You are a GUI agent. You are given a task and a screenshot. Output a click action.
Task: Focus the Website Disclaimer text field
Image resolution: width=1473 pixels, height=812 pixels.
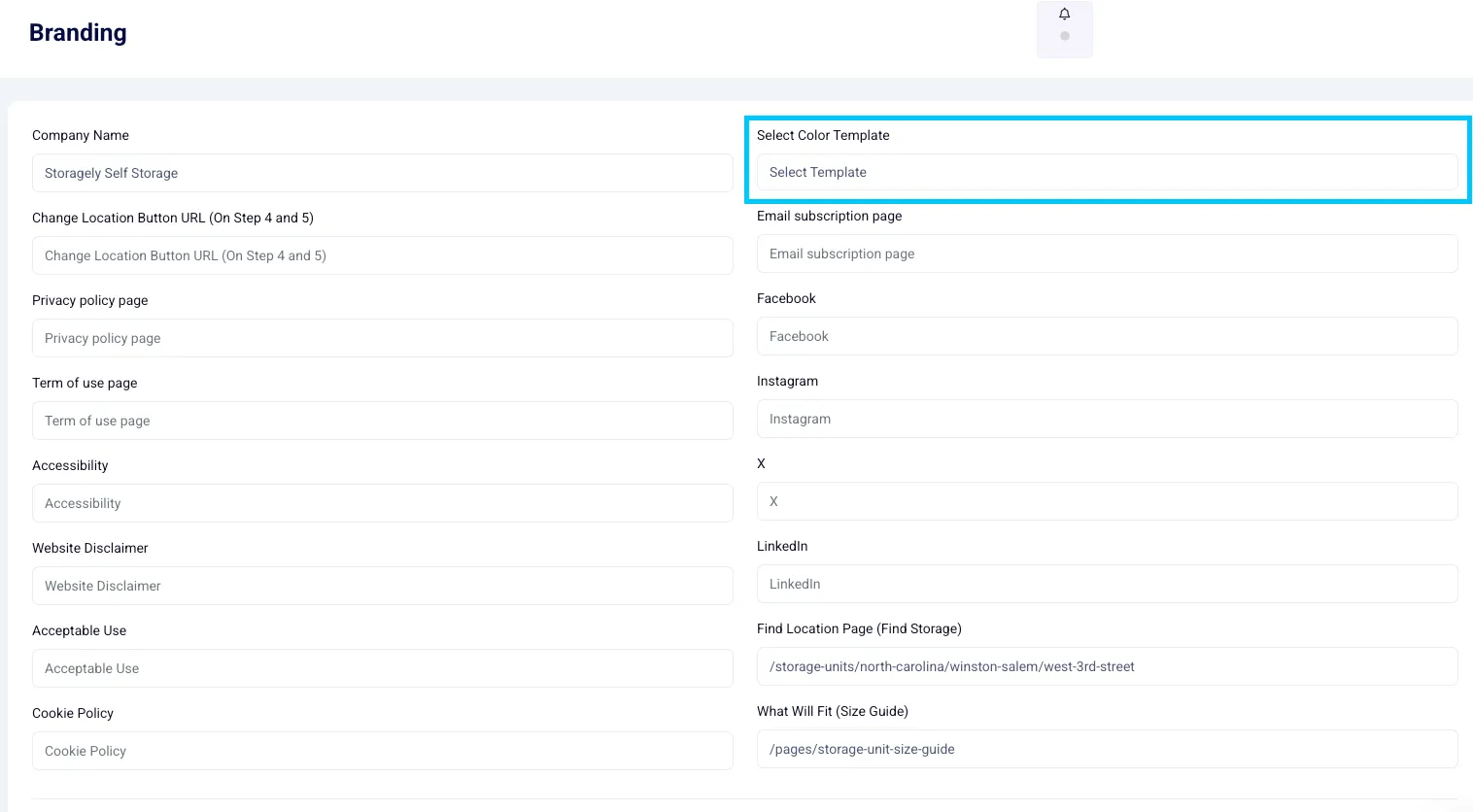pos(383,586)
